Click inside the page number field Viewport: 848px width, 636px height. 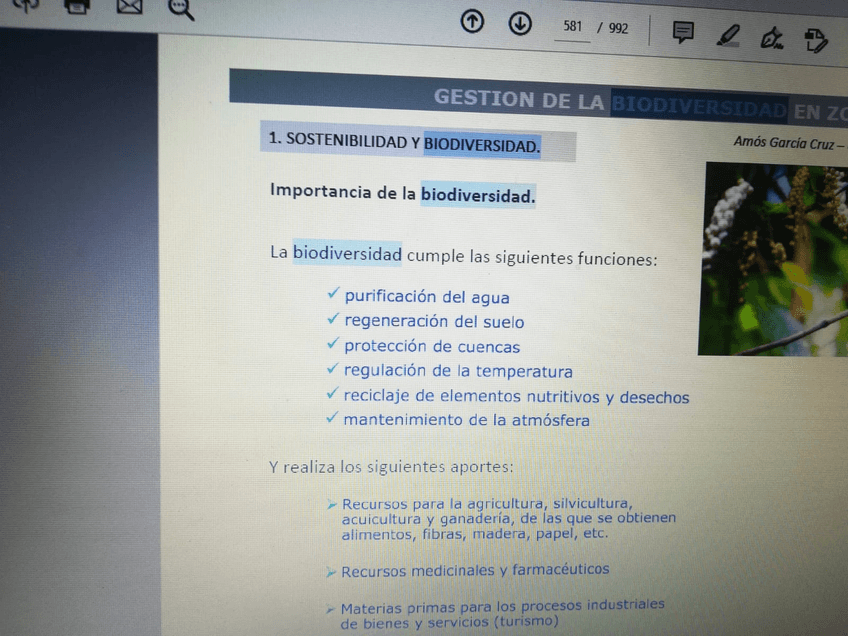(x=572, y=27)
